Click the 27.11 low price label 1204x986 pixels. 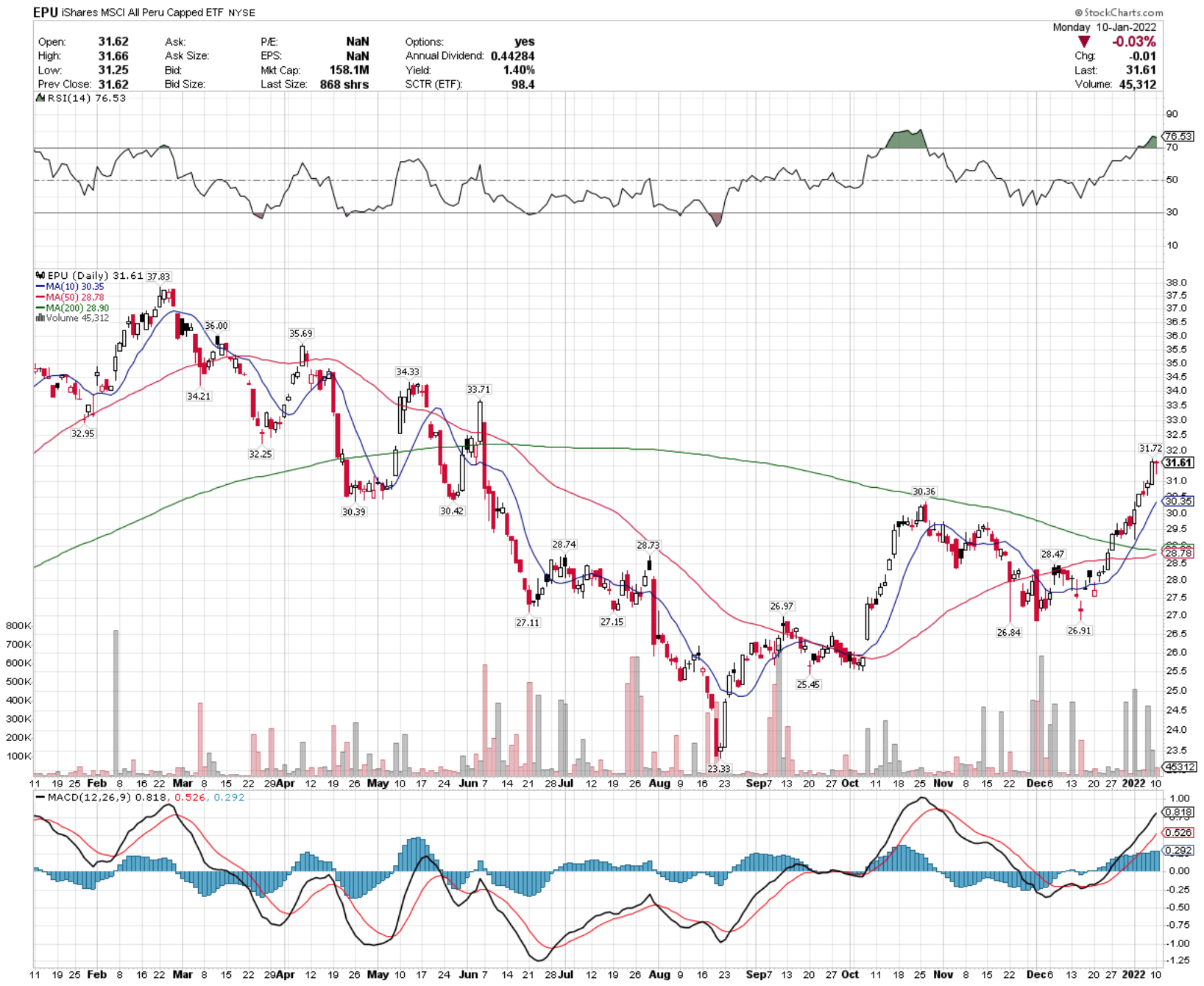528,623
